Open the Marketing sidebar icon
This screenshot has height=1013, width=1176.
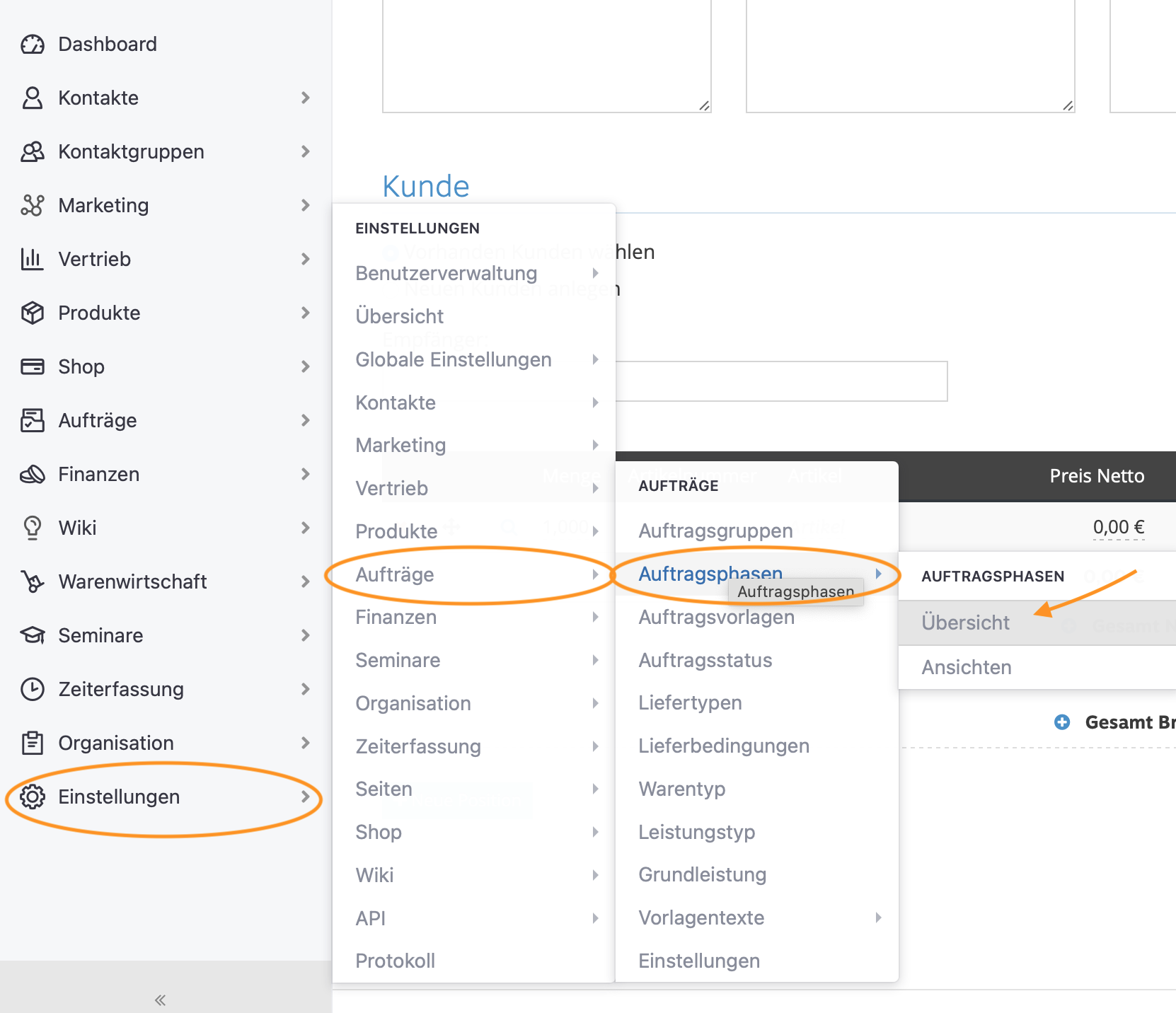click(x=32, y=205)
